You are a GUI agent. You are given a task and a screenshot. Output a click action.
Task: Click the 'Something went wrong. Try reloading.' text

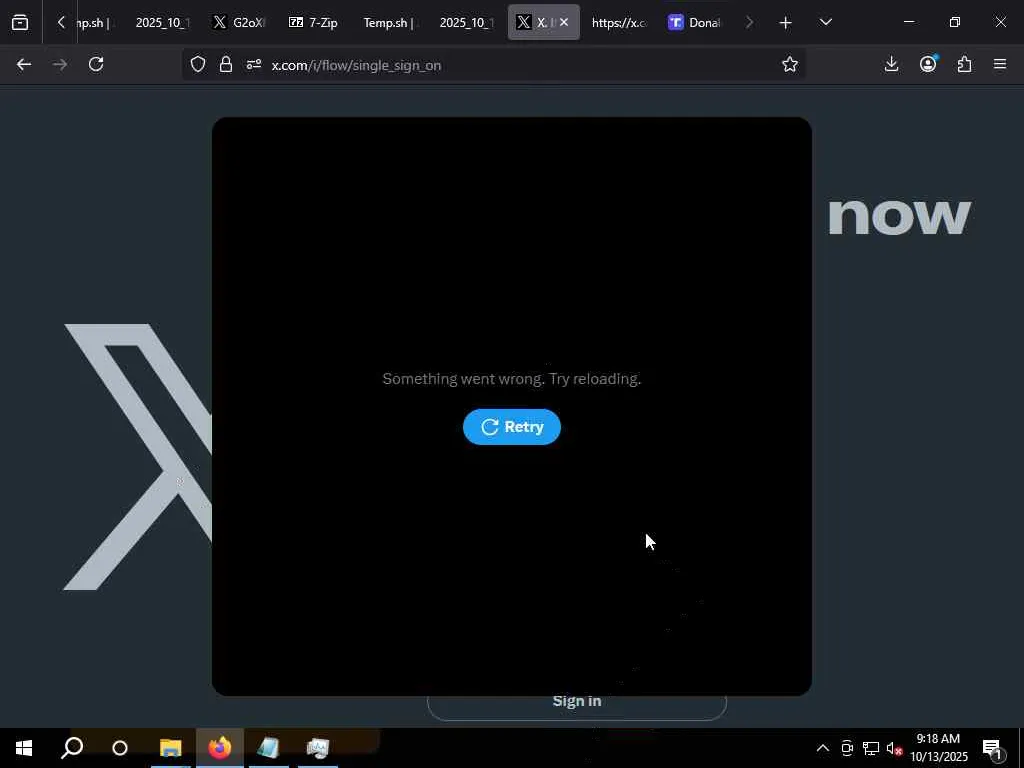point(511,379)
